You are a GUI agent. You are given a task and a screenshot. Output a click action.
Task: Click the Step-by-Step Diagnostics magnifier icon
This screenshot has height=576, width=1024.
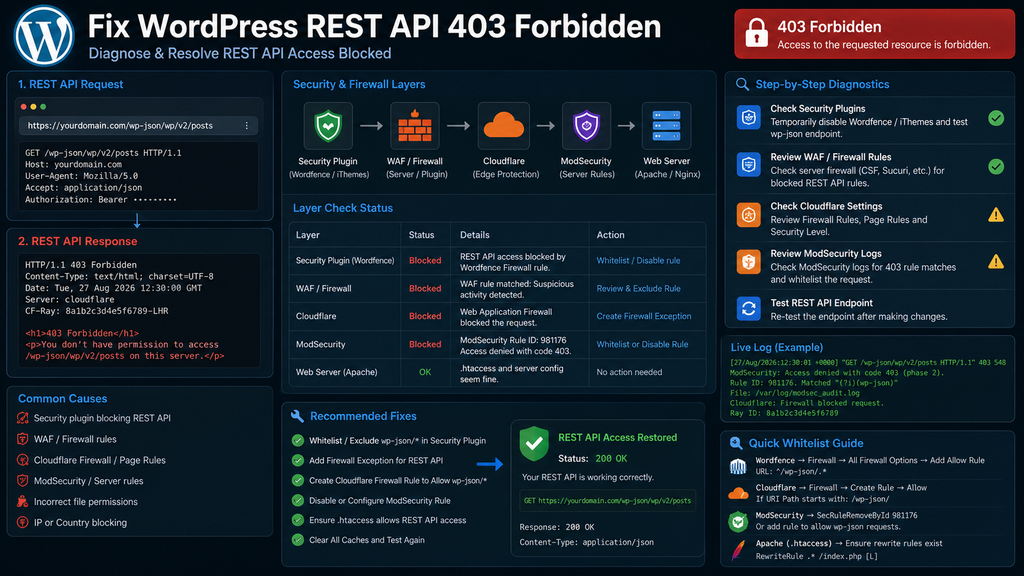tap(742, 84)
